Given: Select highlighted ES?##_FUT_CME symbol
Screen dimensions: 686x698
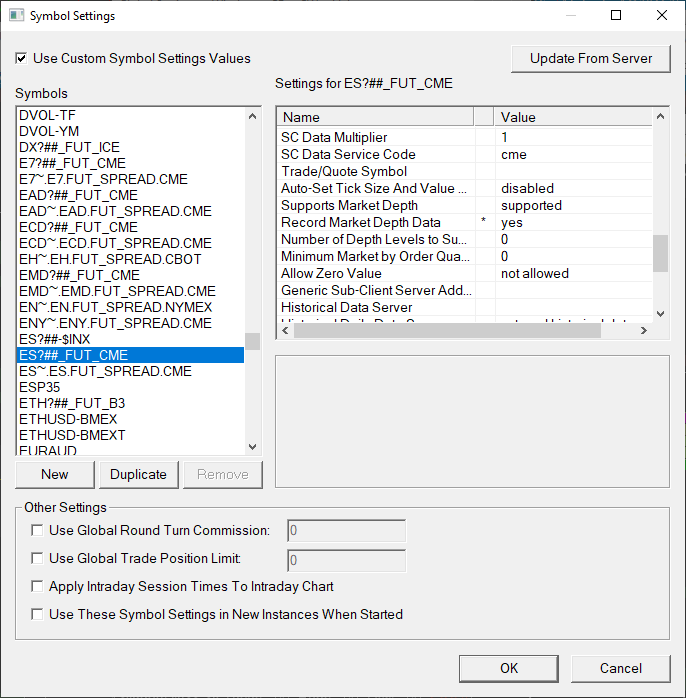Looking at the screenshot, I should (x=130, y=355).
